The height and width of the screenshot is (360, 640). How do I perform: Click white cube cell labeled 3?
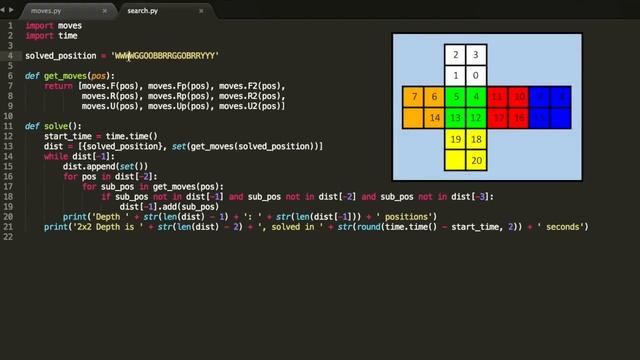[x=476, y=55]
